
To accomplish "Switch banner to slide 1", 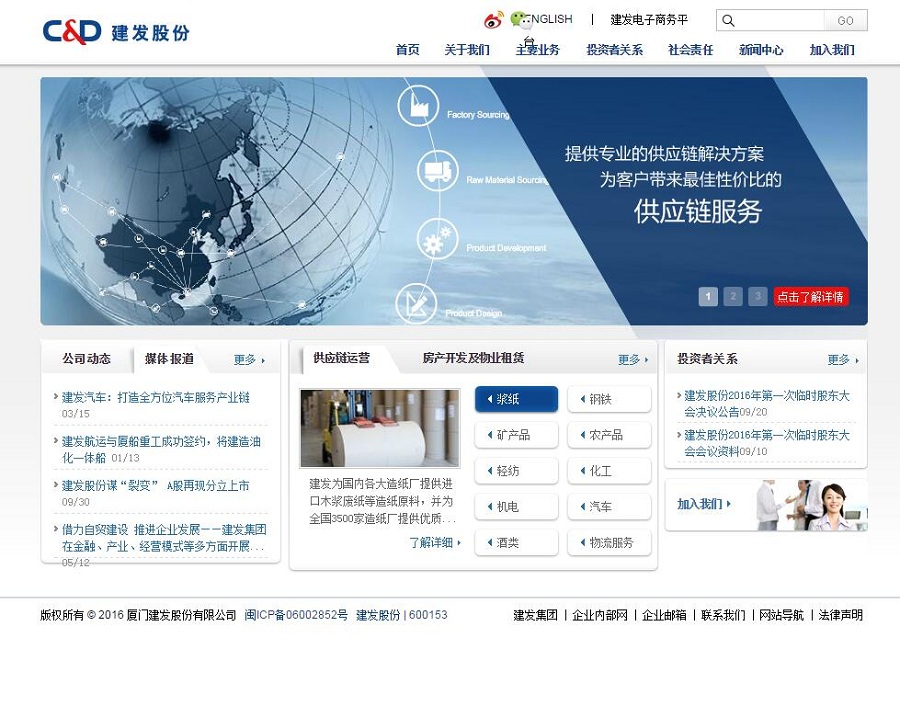I will tap(708, 297).
